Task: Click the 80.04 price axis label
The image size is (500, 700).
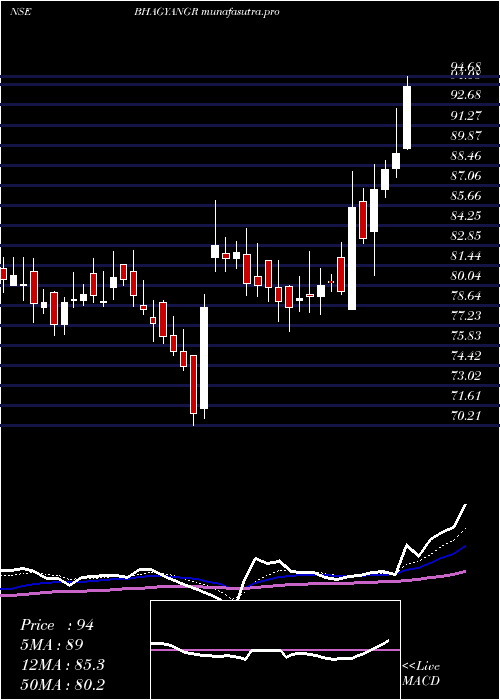Action: coord(466,276)
